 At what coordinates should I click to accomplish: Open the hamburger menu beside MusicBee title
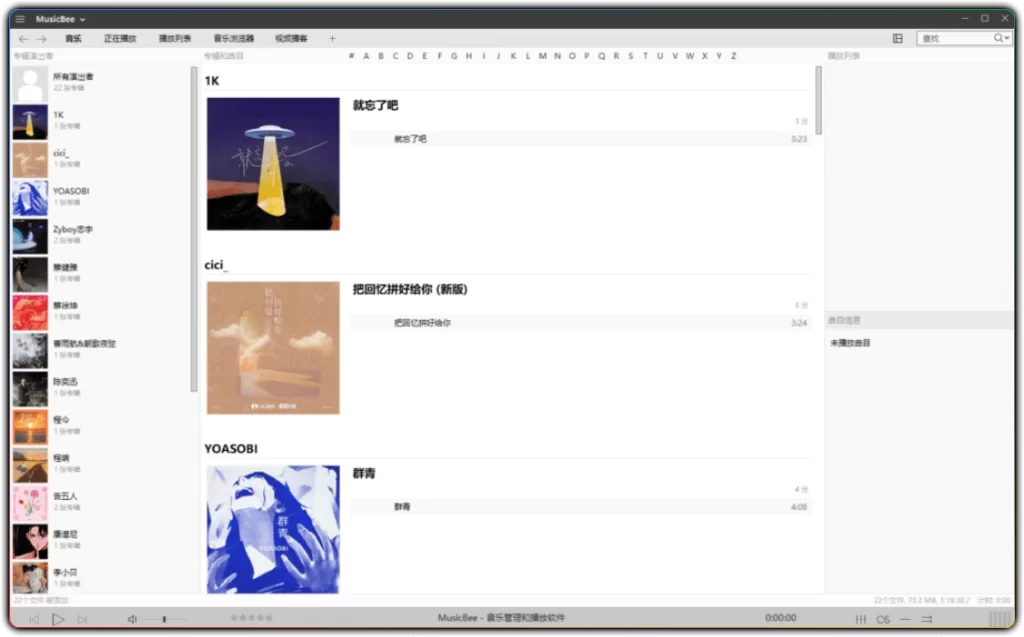[19, 18]
